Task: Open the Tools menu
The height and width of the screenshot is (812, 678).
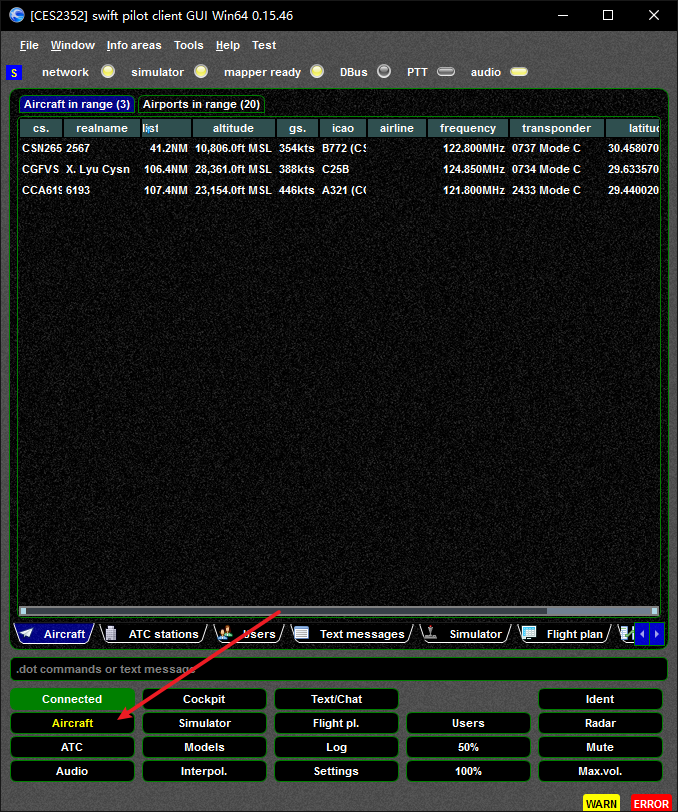Action: 188,45
